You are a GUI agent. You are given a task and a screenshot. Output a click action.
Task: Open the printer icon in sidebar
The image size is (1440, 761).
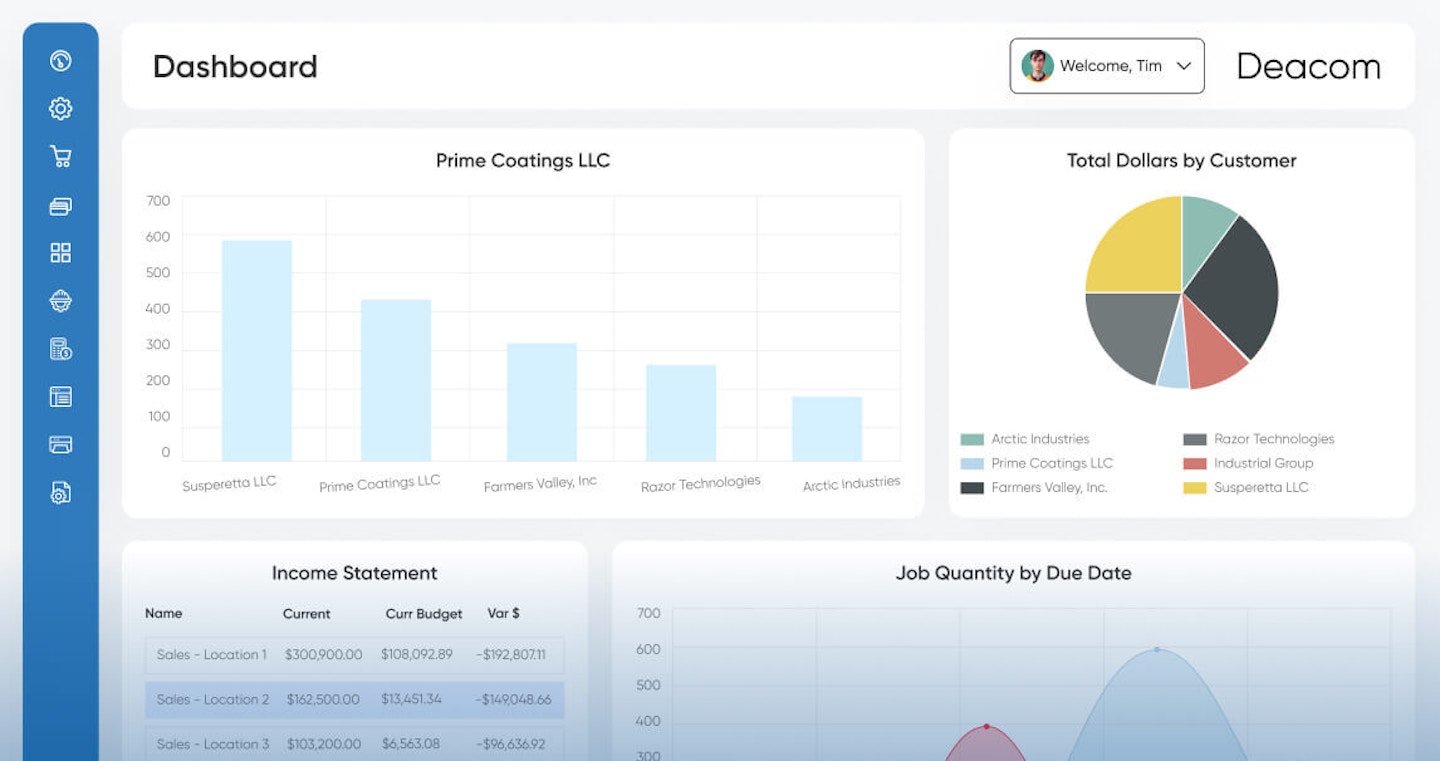click(x=61, y=445)
